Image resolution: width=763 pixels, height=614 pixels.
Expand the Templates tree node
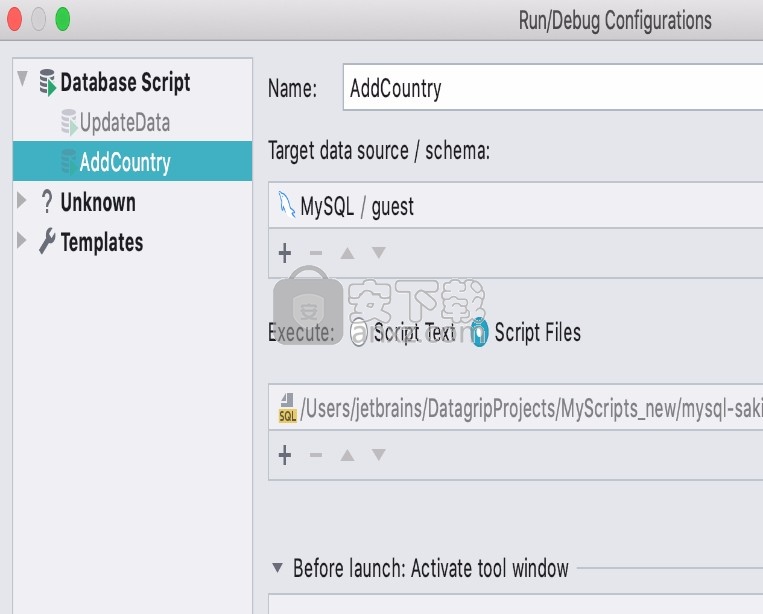click(x=21, y=240)
